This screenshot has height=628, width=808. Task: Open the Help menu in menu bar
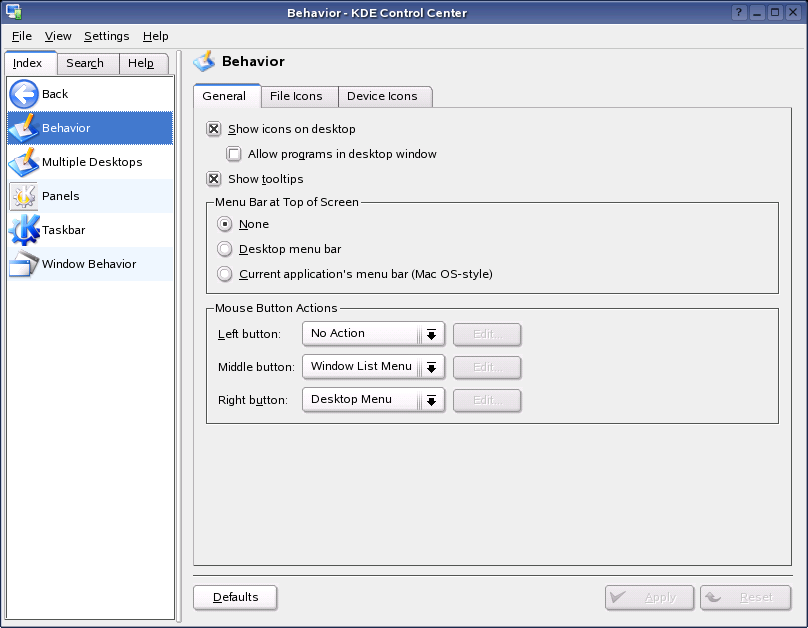click(x=156, y=36)
